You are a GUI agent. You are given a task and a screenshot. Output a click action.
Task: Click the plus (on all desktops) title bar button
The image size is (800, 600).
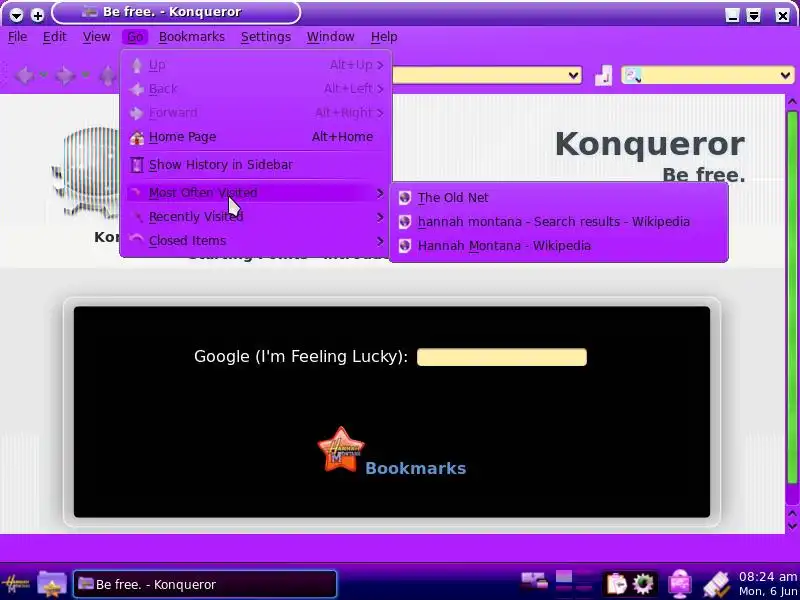tap(37, 15)
